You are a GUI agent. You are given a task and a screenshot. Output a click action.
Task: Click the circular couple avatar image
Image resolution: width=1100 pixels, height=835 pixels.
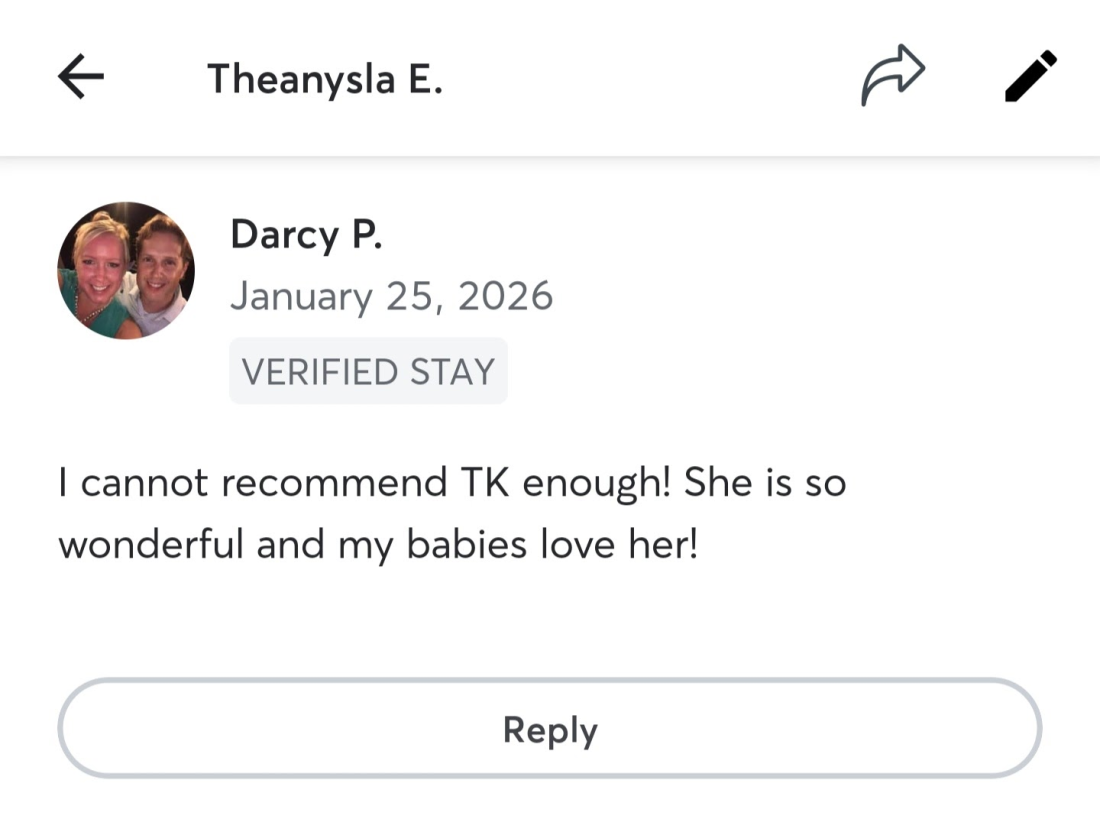[x=126, y=270]
